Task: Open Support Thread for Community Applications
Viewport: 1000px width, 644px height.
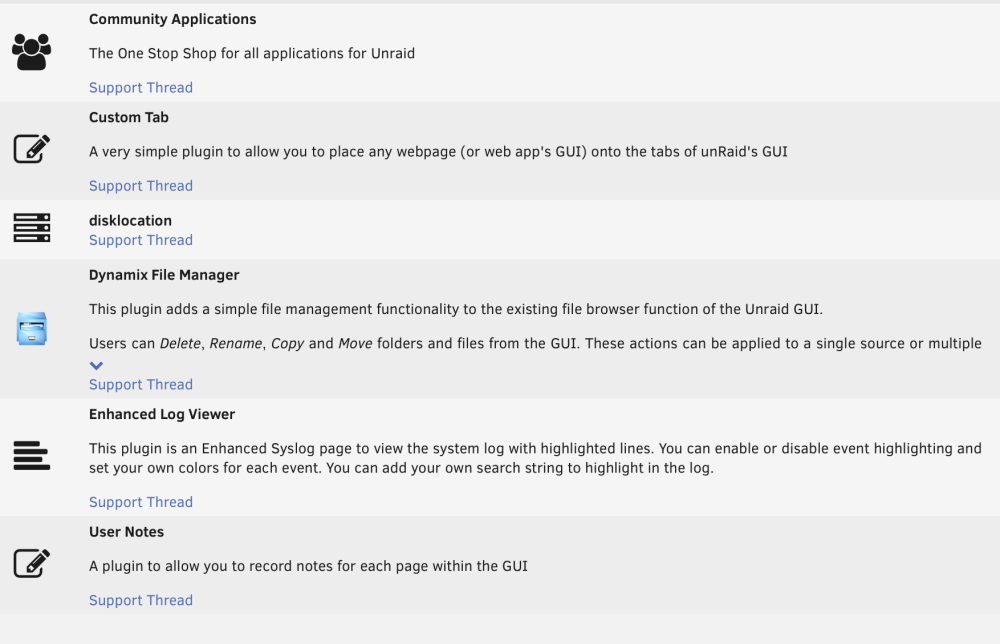Action: click(141, 87)
